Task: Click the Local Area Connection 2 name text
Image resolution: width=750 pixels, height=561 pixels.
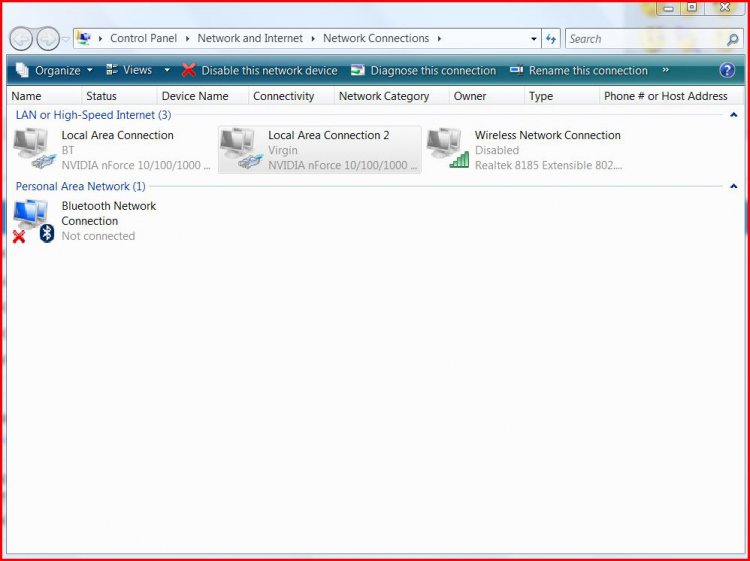Action: pyautogui.click(x=329, y=135)
